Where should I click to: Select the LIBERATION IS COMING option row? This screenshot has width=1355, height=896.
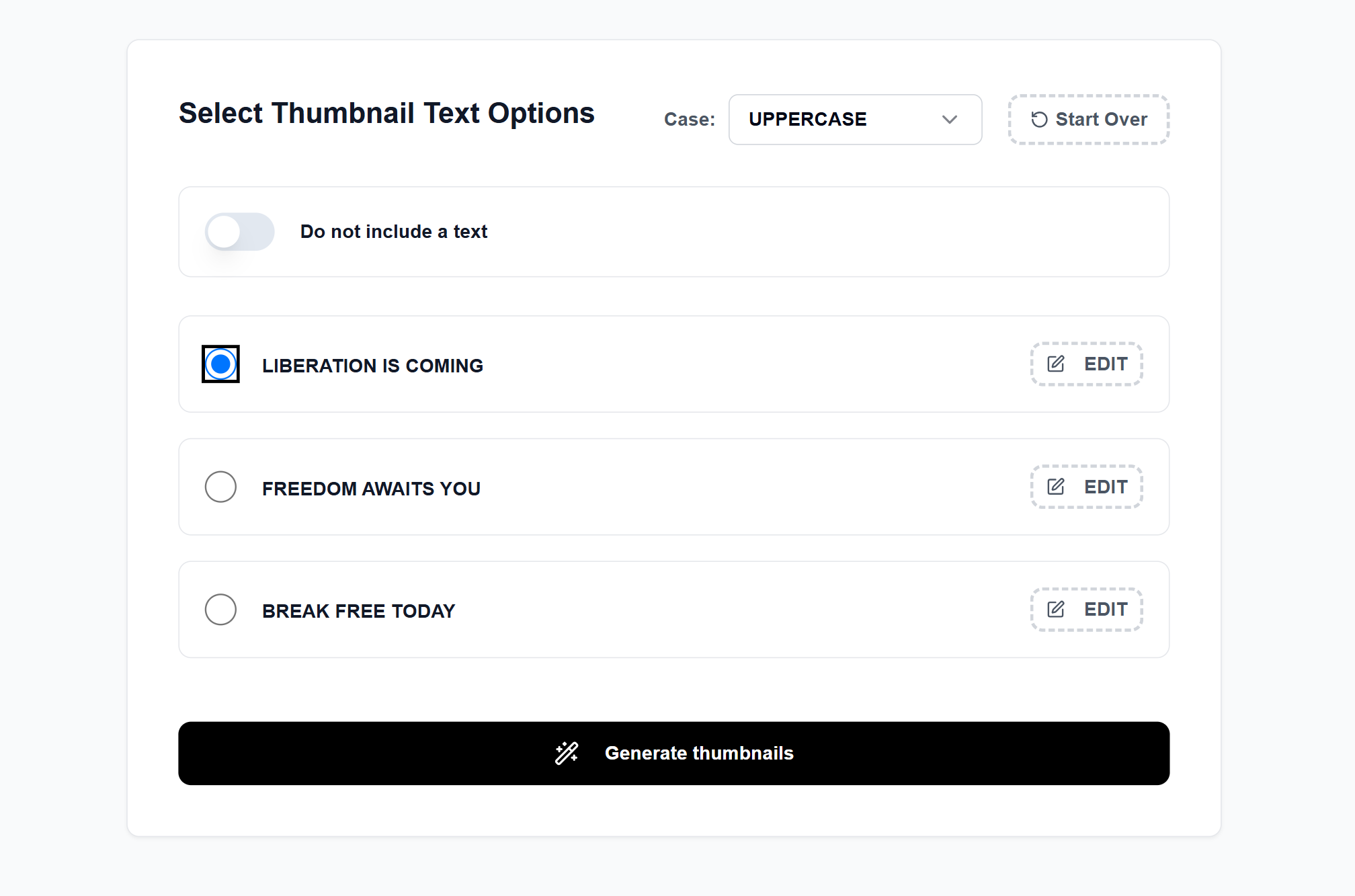pos(372,365)
